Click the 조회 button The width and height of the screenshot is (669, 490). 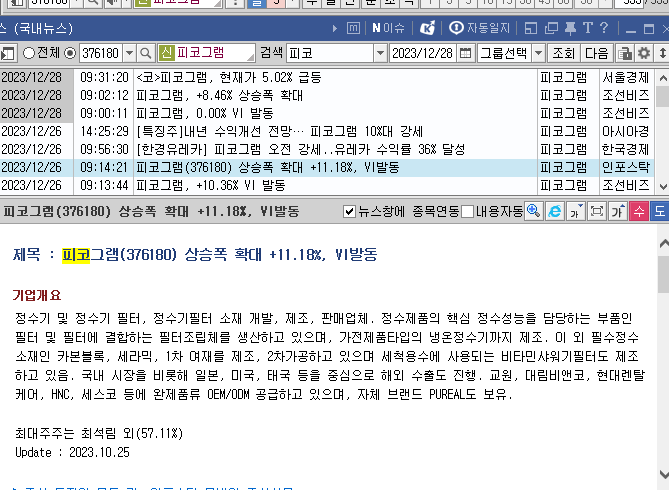coord(564,53)
